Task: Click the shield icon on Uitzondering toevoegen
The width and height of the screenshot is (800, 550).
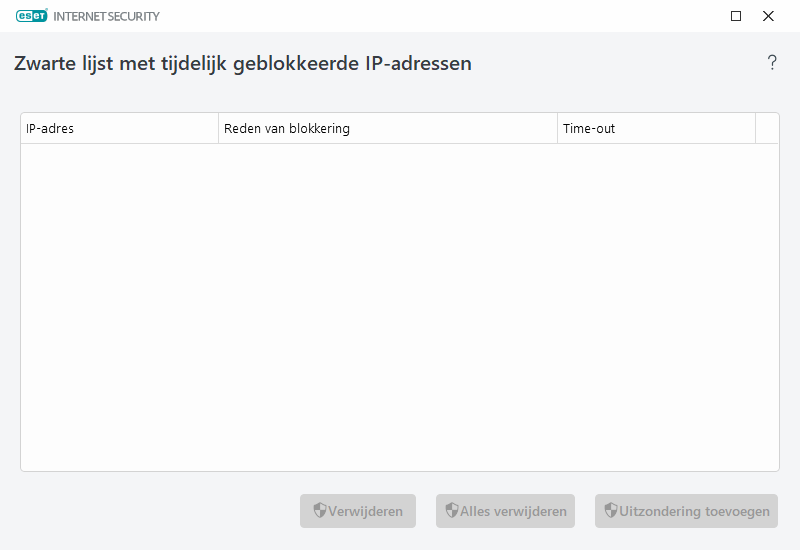Action: (x=610, y=511)
